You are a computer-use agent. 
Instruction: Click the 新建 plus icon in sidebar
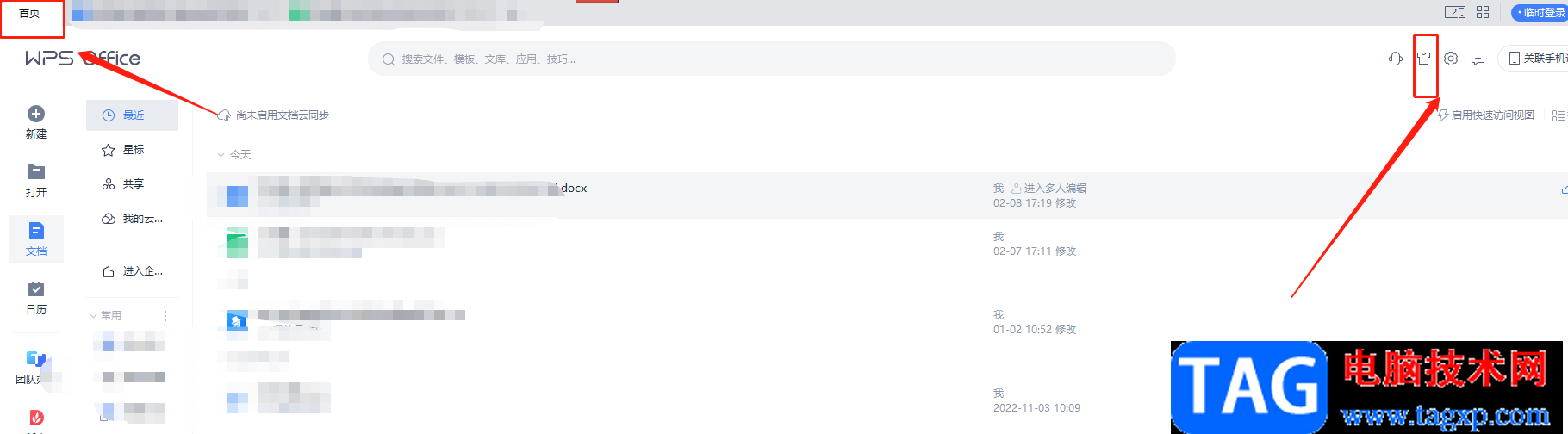36,114
